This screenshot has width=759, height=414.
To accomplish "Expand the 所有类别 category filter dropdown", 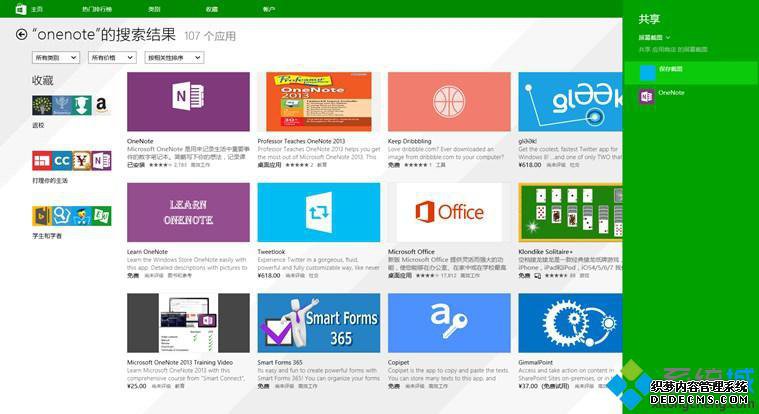I will click(56, 58).
